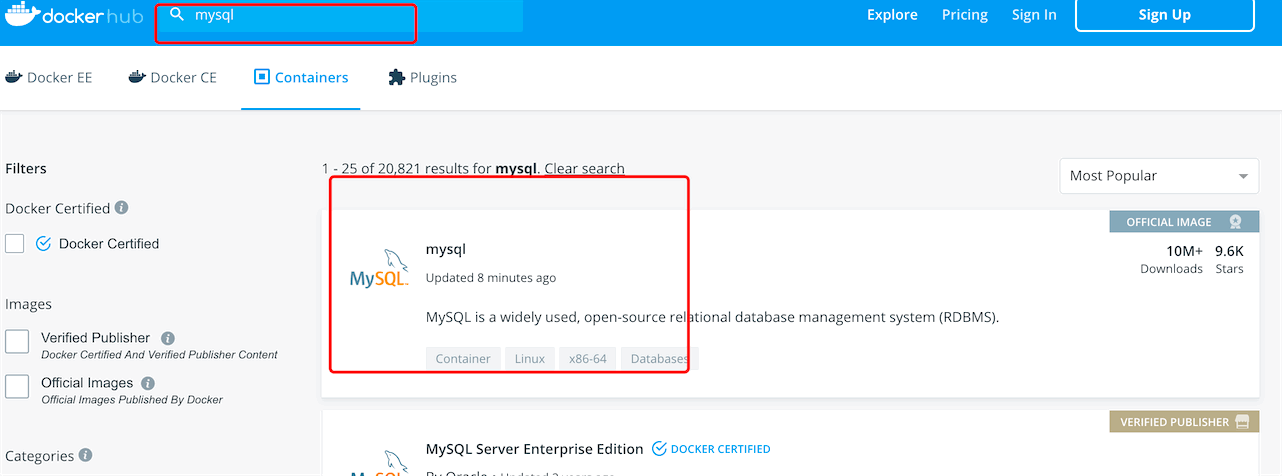Click the VERIFIED PUBLISHER badge
1282x476 pixels.
(1184, 422)
